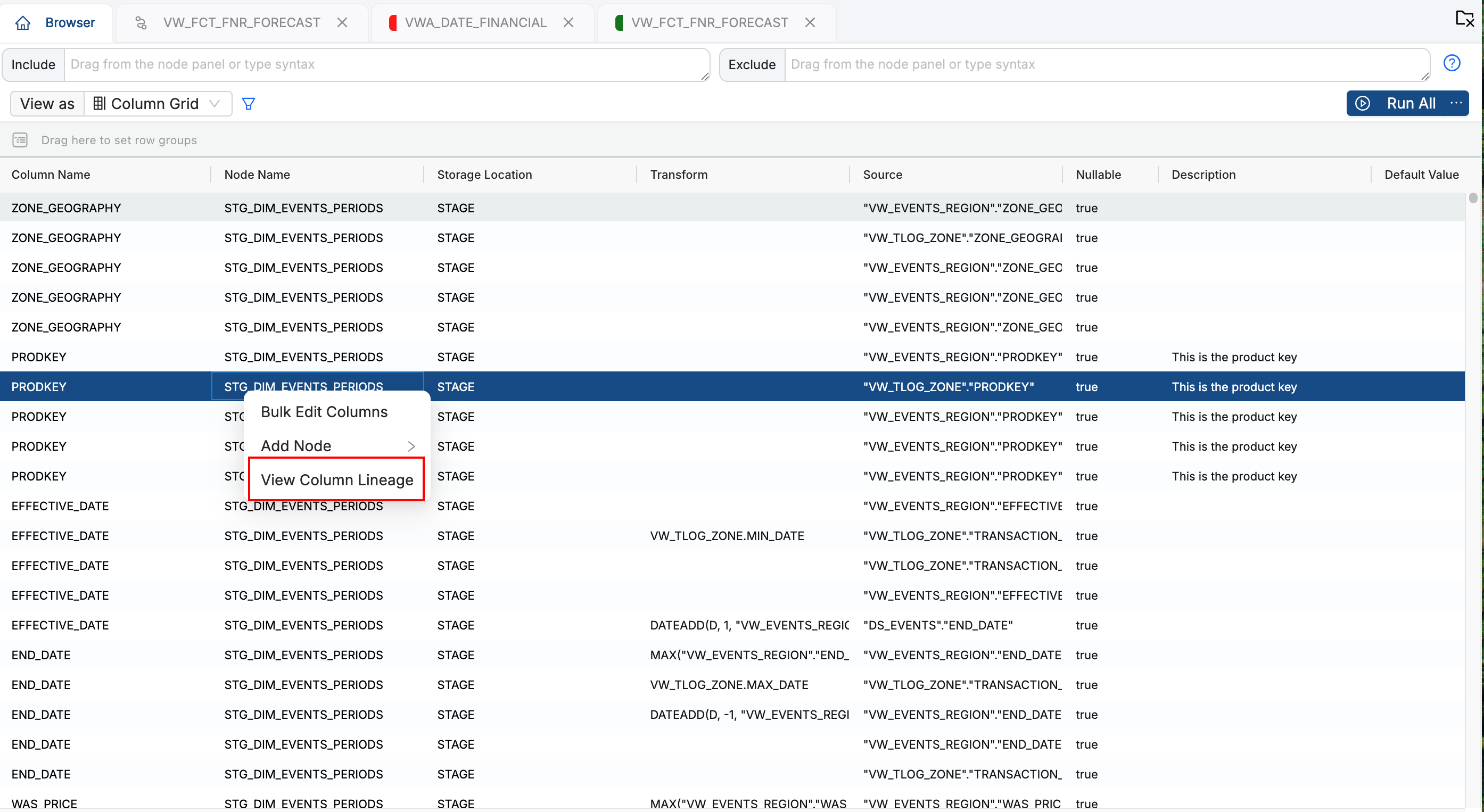Viewport: 1484px width, 812px height.
Task: Click the close-all-tabs folder icon
Action: point(1464,19)
